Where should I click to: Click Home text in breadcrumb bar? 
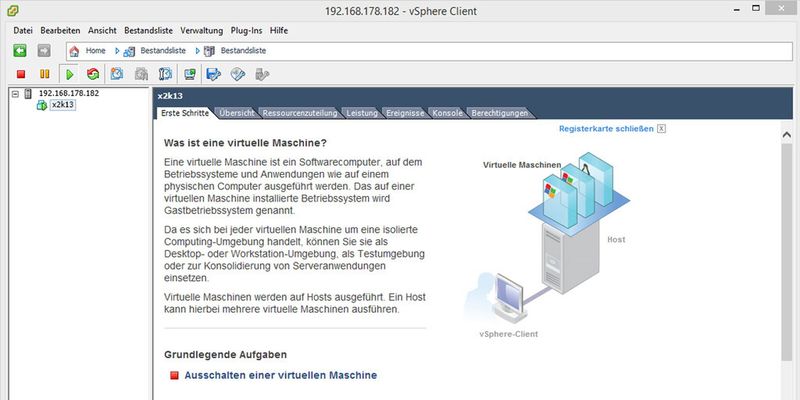[95, 51]
